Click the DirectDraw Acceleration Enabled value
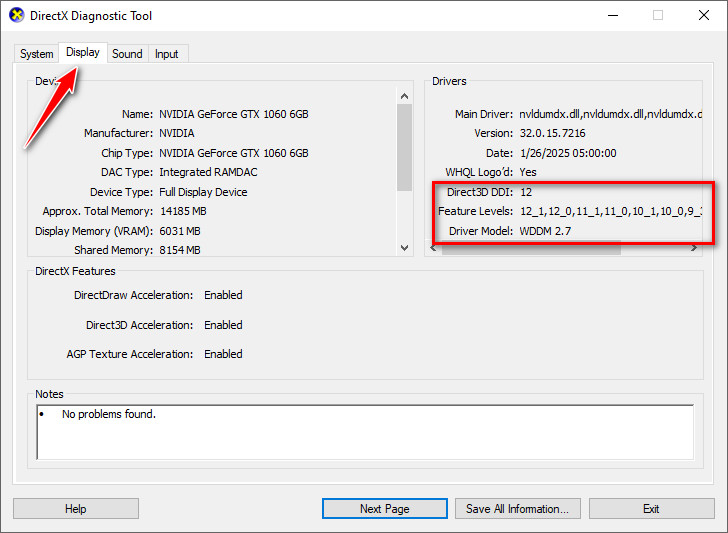Viewport: 728px width, 533px height. pos(223,295)
